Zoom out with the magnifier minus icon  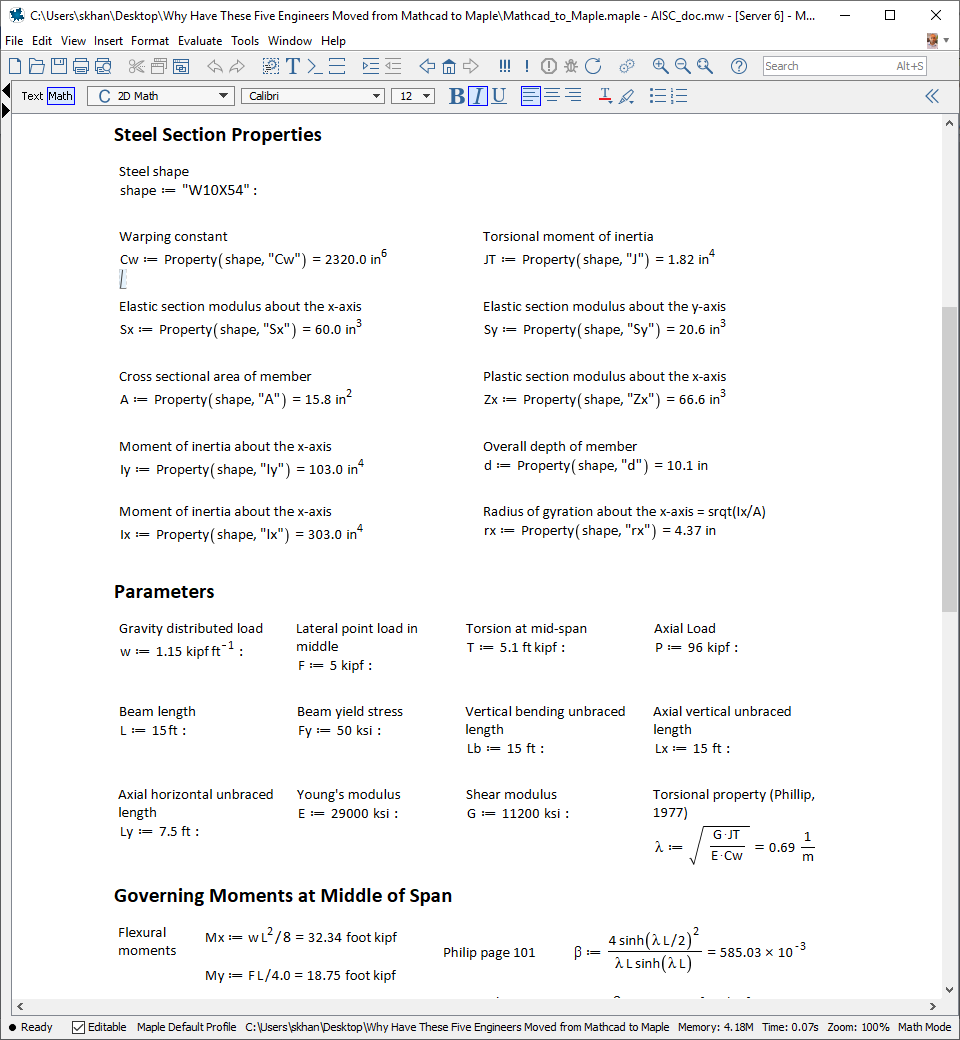click(x=682, y=66)
